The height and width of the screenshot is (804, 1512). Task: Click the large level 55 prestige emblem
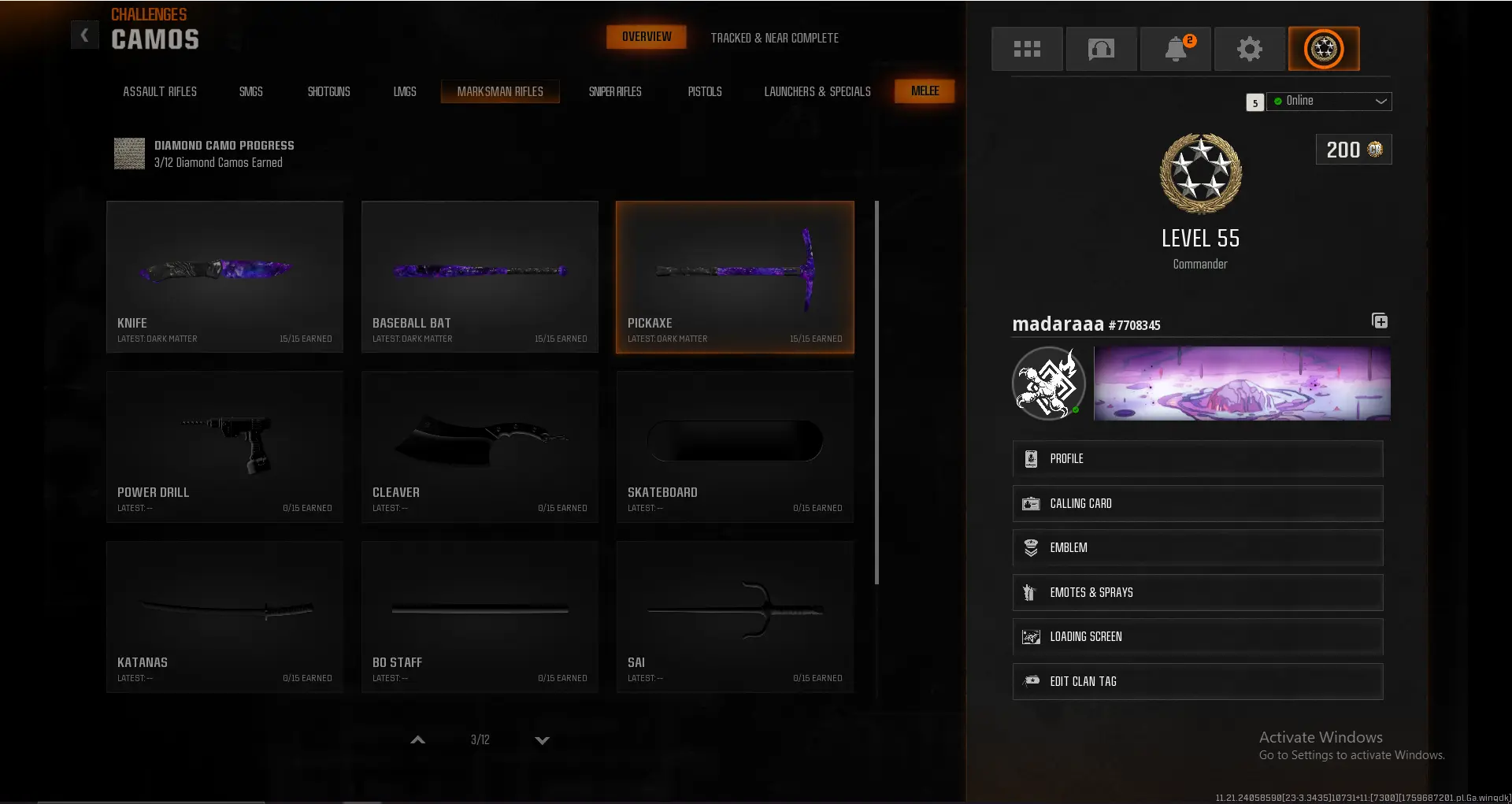[x=1201, y=174]
